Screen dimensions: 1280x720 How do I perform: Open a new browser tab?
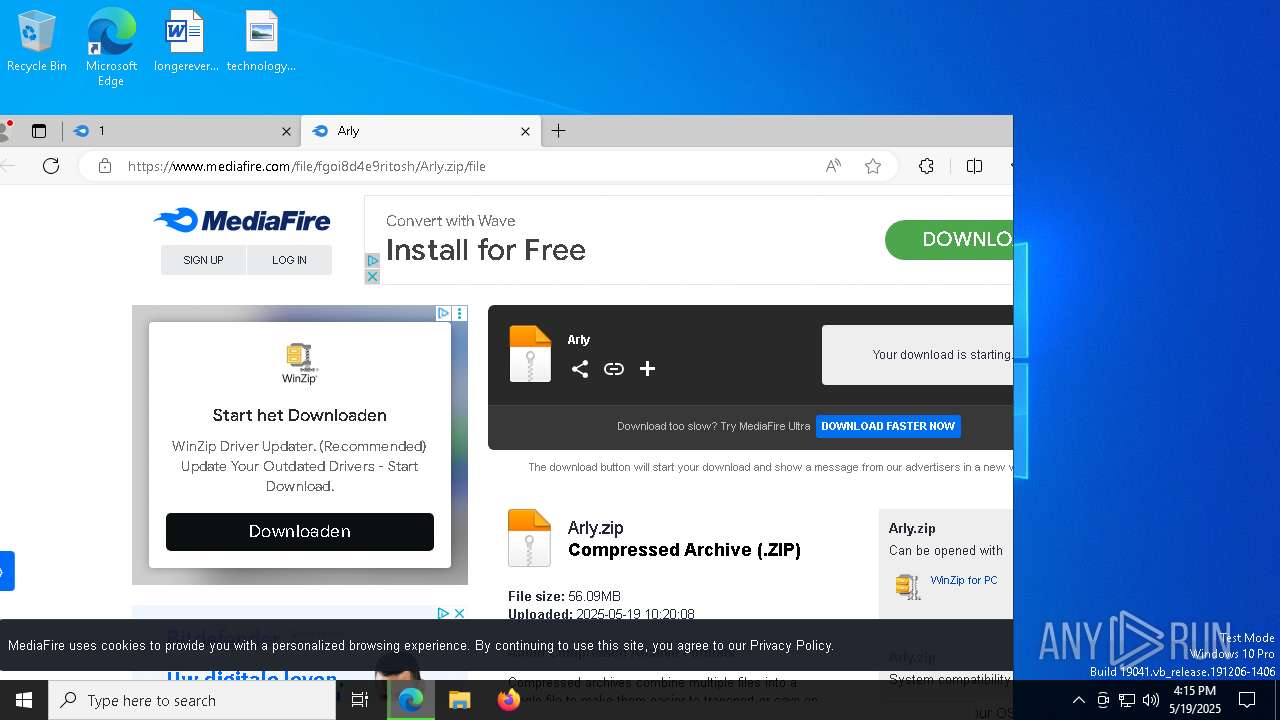[559, 131]
